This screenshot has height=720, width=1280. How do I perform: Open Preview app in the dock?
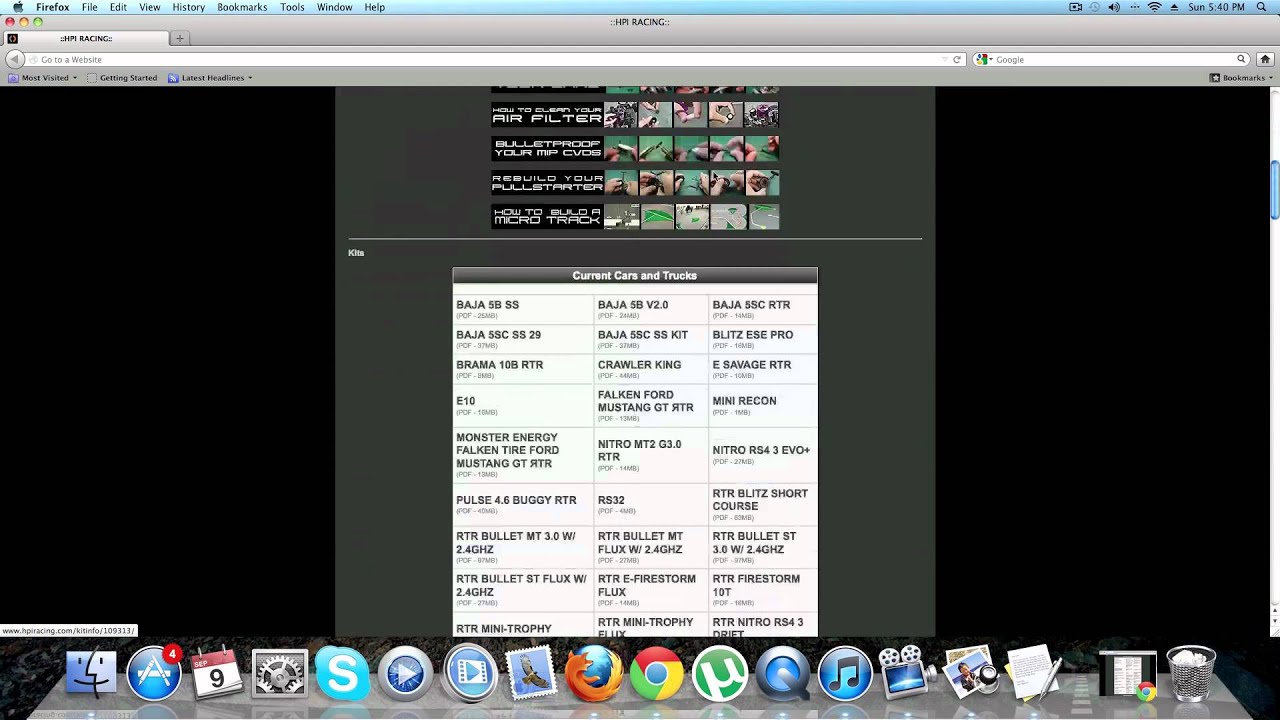click(971, 672)
